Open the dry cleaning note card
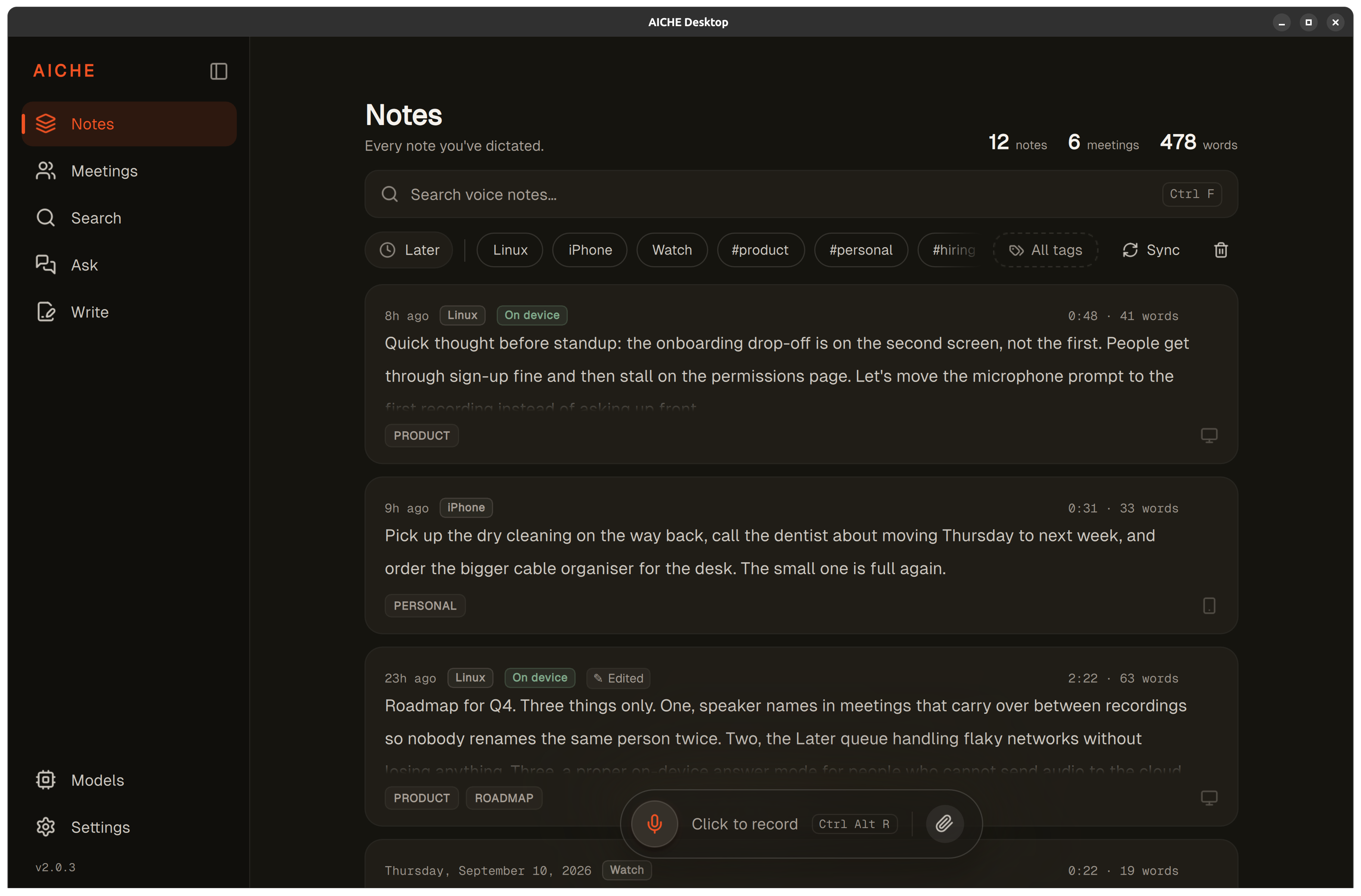The image size is (1361, 896). (801, 556)
